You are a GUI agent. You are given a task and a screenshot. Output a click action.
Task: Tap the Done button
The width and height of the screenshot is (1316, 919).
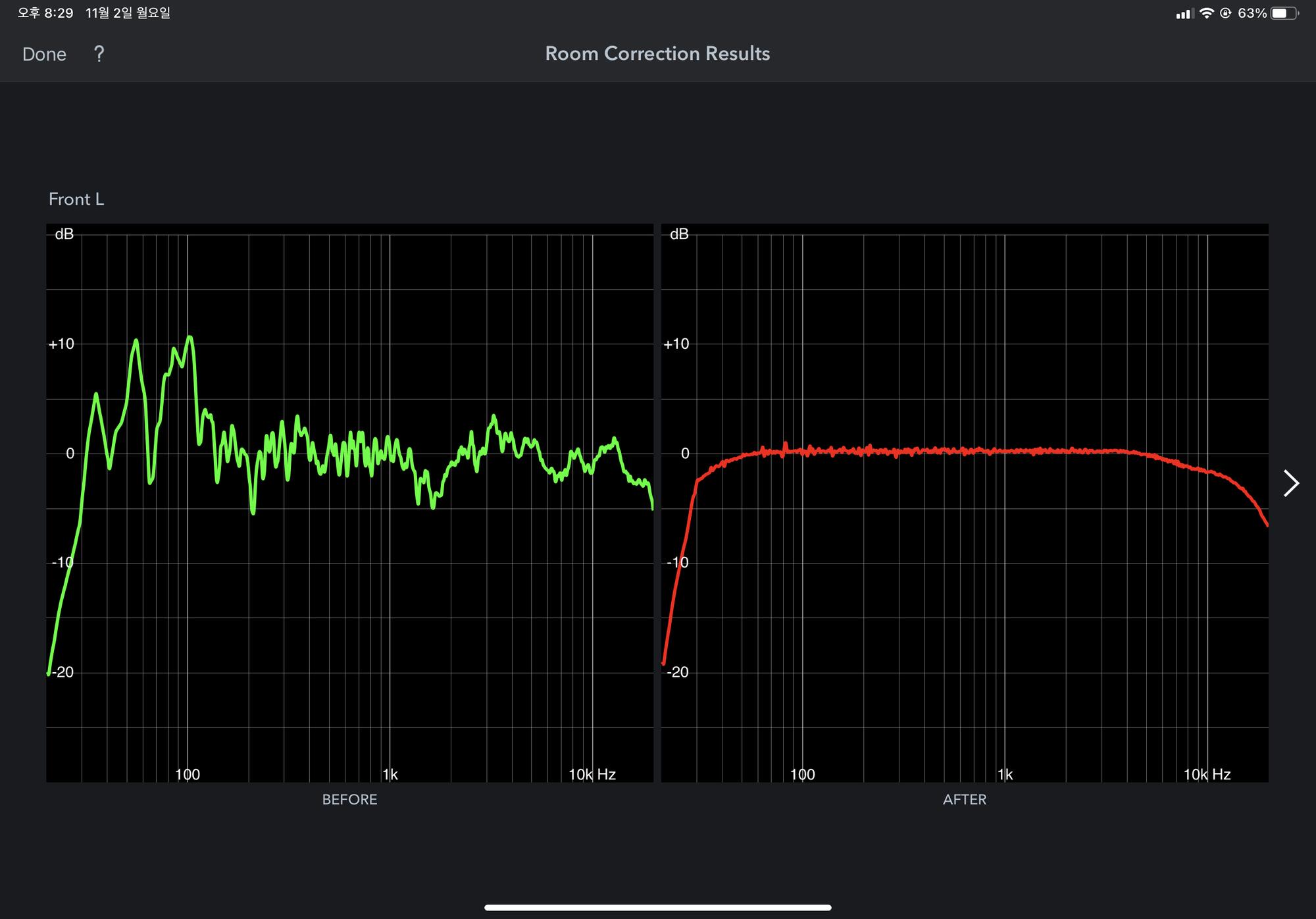[44, 54]
